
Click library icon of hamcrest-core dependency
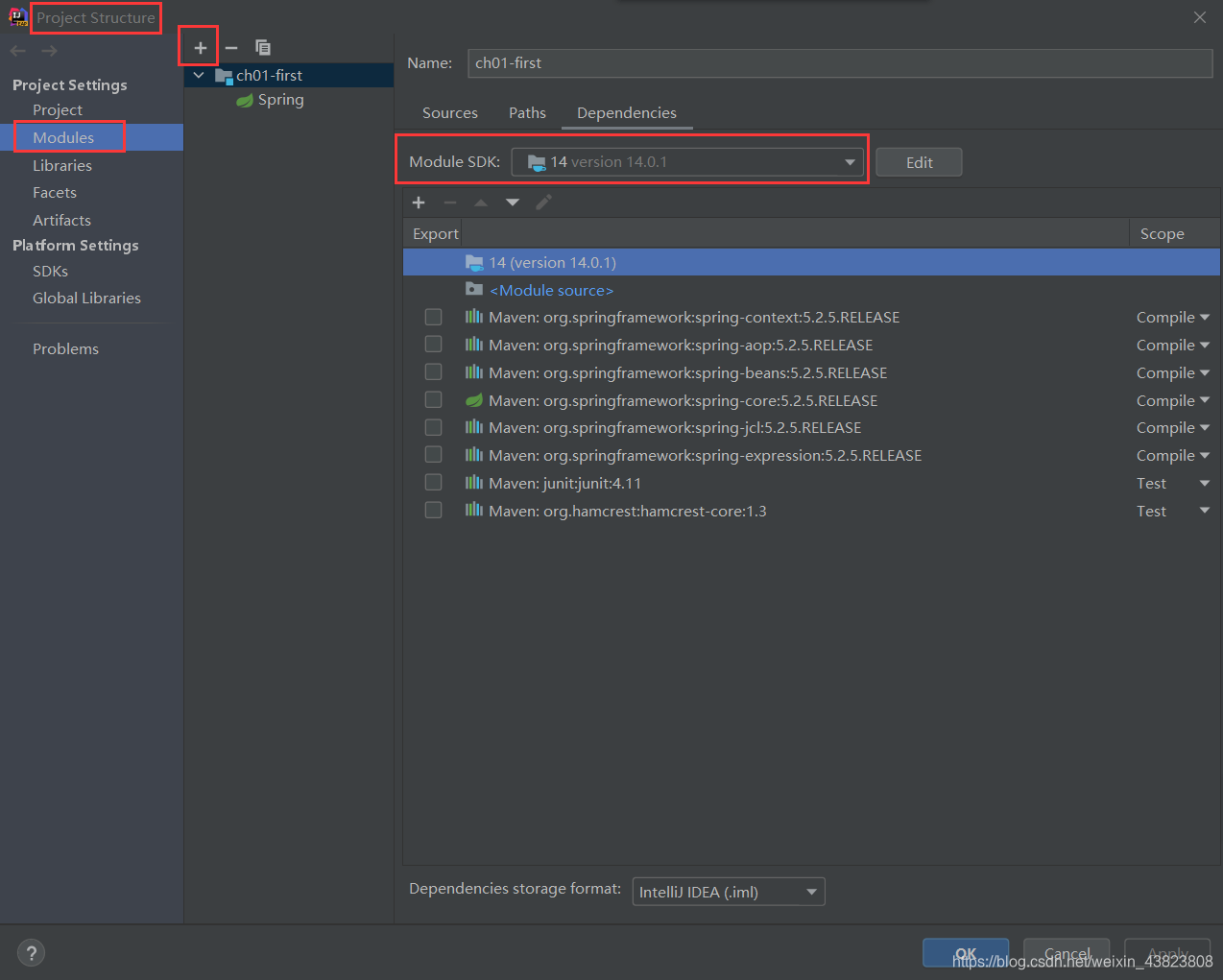[474, 510]
